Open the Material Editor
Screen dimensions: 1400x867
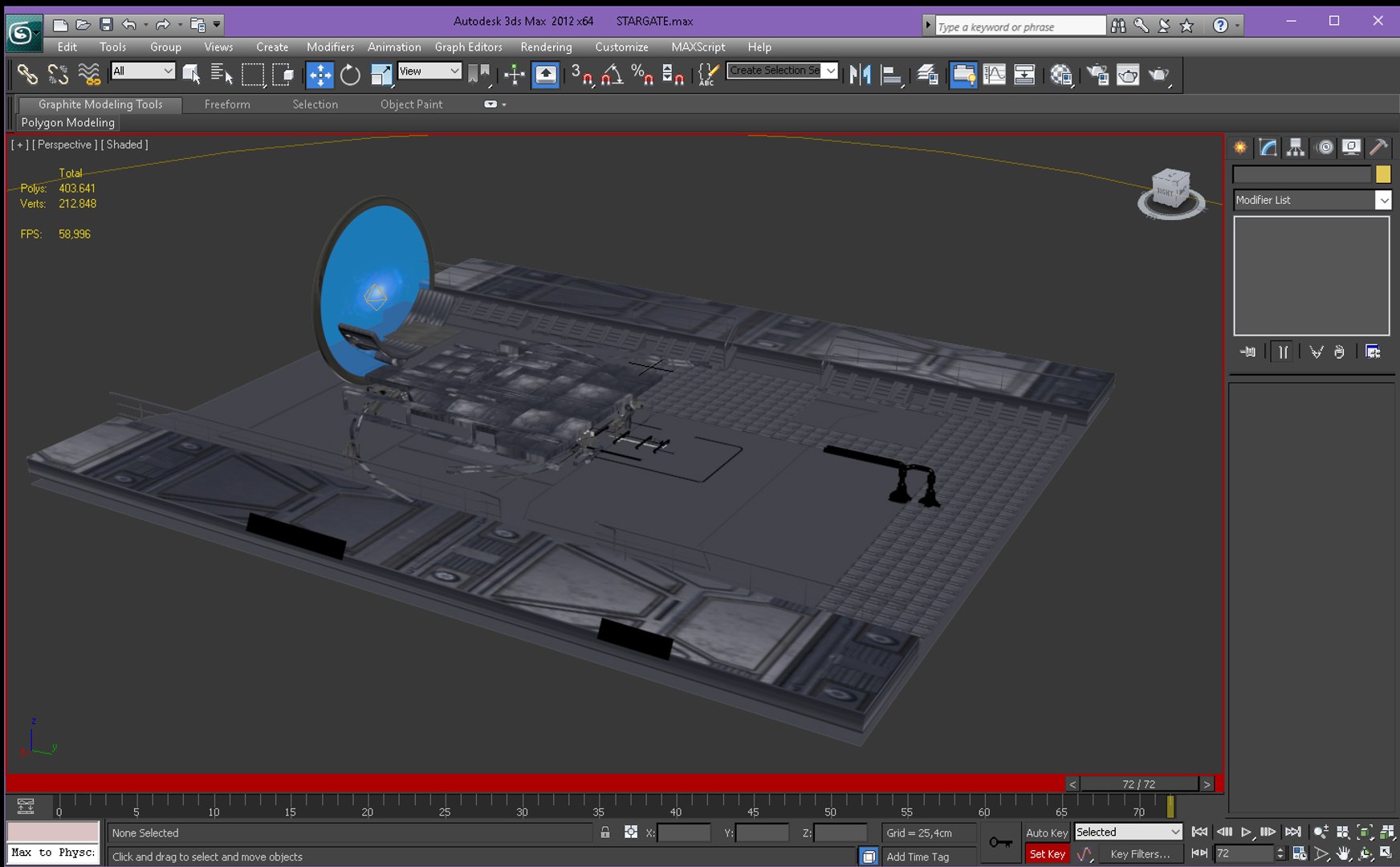(x=1061, y=75)
